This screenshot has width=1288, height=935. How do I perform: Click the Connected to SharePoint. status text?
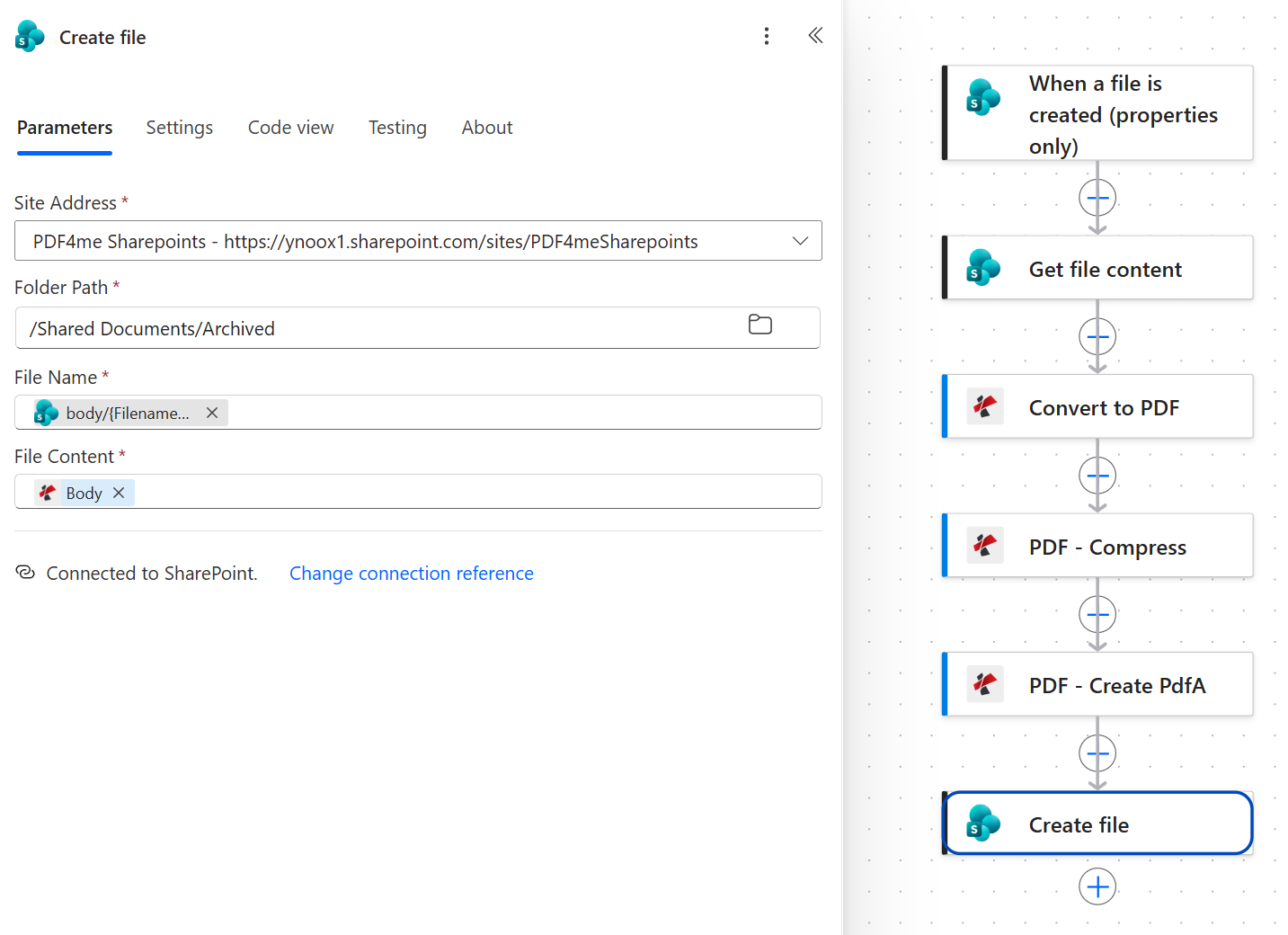(152, 574)
